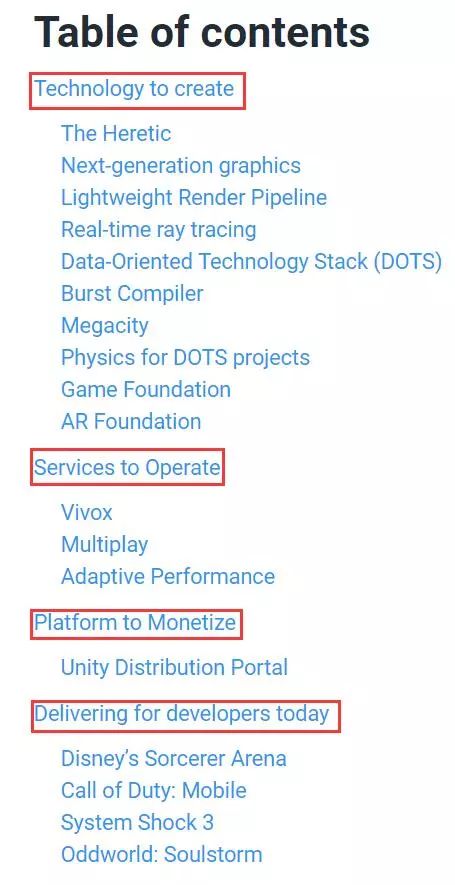Jump to Lightweight Render Pipeline

coord(194,198)
